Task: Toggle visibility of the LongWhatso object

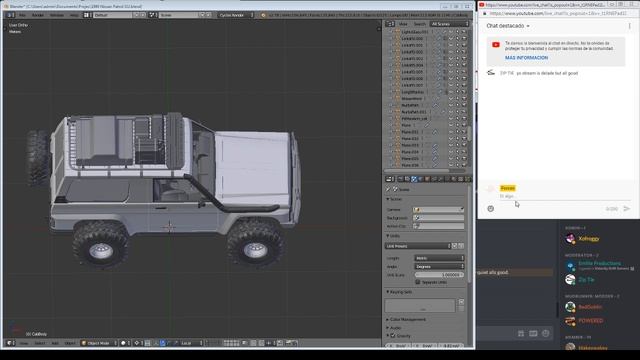Action: 451,92
